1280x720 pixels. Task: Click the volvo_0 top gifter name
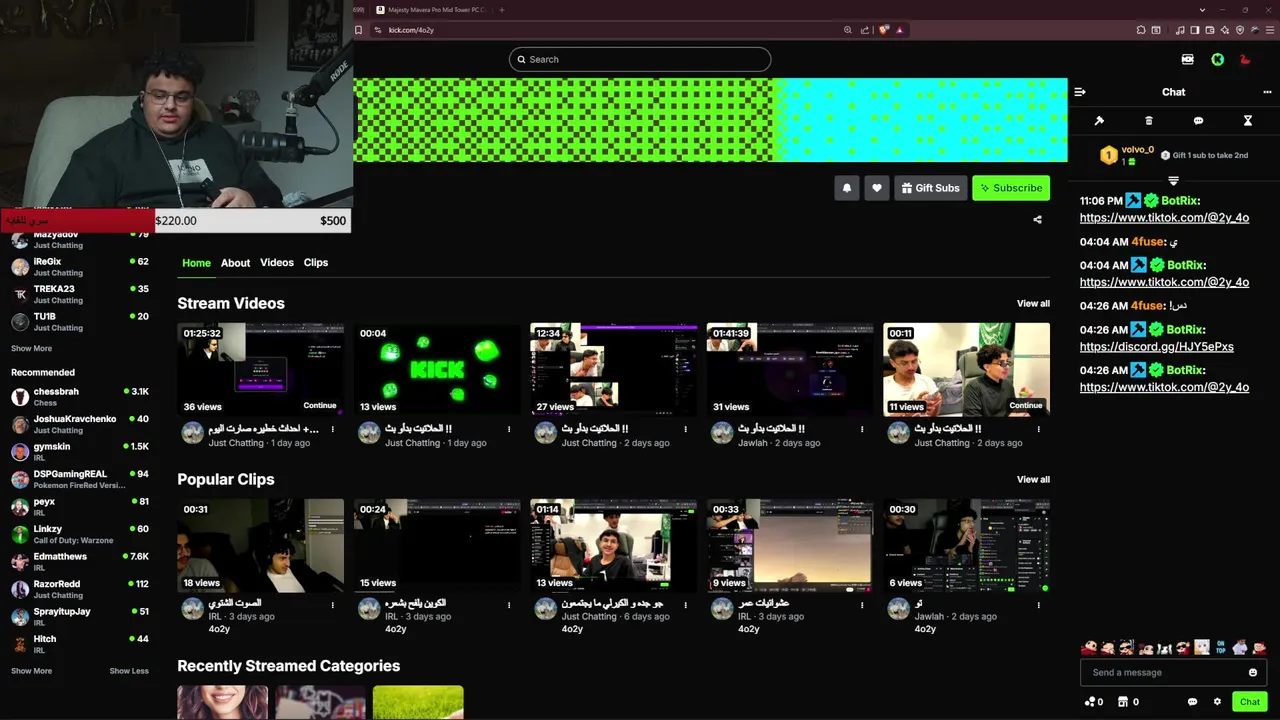(x=1138, y=150)
